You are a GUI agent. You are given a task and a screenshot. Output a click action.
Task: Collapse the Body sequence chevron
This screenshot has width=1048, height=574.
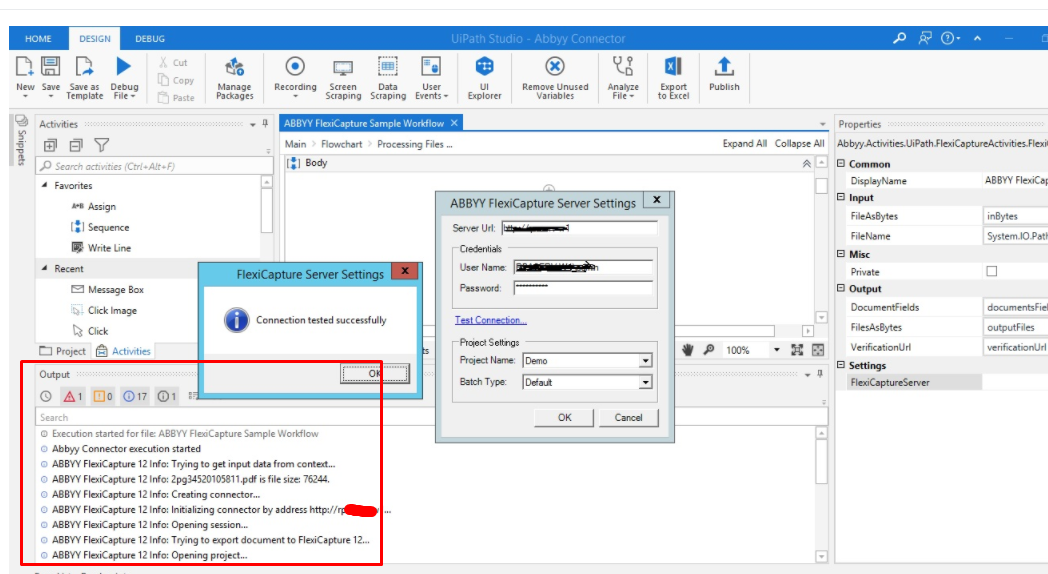(807, 163)
